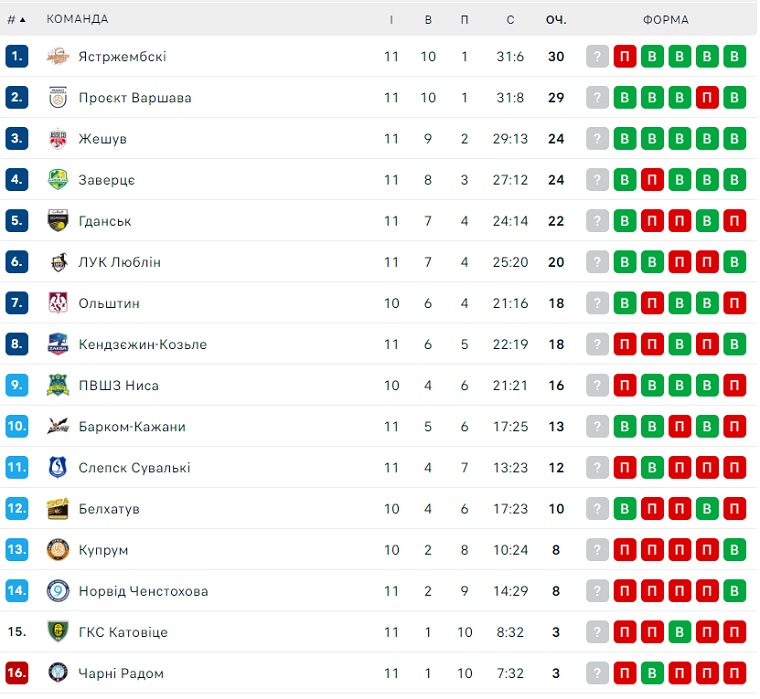Image resolution: width=760 pixels, height=699 pixels.
Task: Click the Ястржембскі team logo
Action: [x=58, y=57]
